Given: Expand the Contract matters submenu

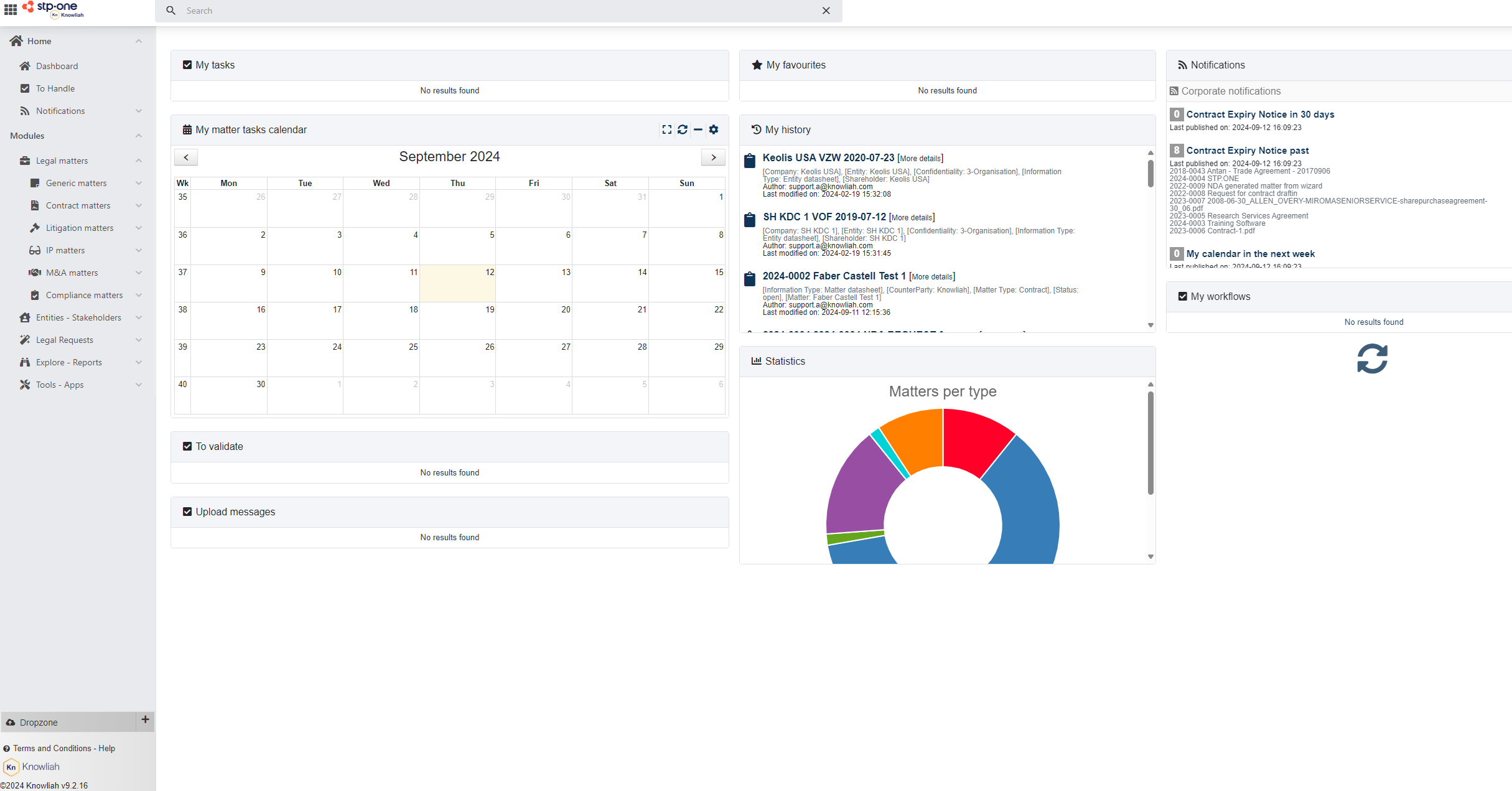Looking at the screenshot, I should (x=138, y=205).
